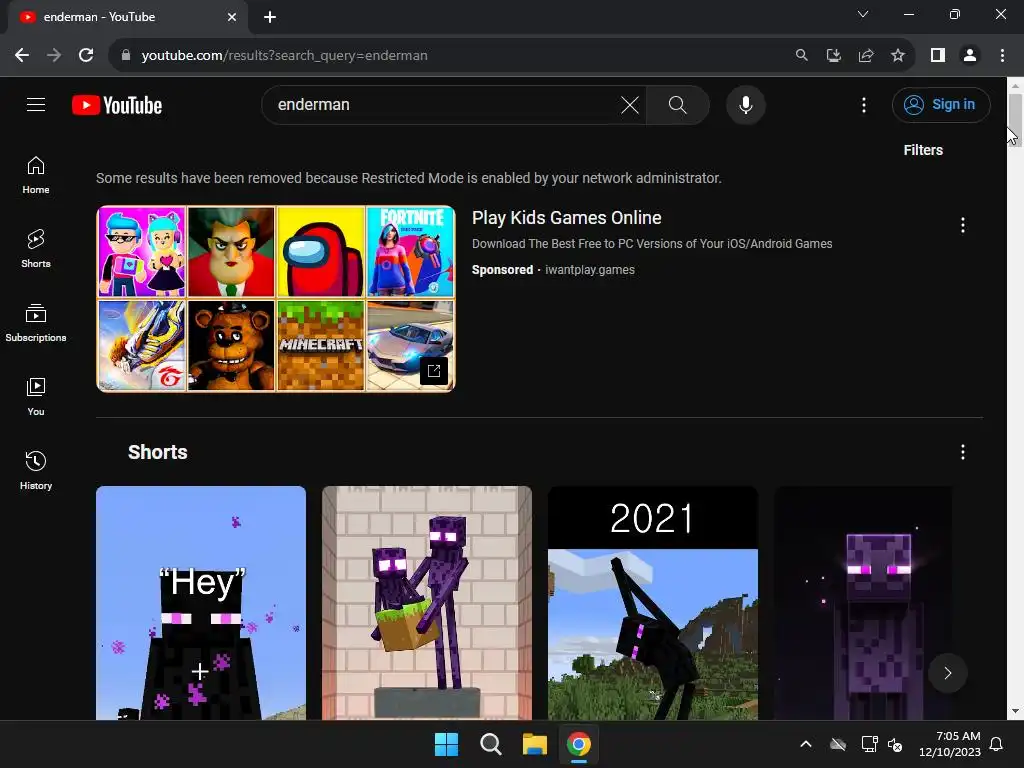Show next Shorts with the right arrow
Viewport: 1024px width, 768px height.
[x=947, y=673]
